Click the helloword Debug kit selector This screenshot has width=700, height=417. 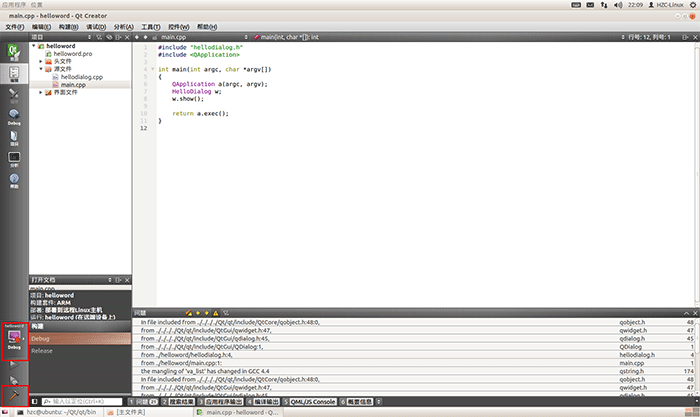coord(15,342)
